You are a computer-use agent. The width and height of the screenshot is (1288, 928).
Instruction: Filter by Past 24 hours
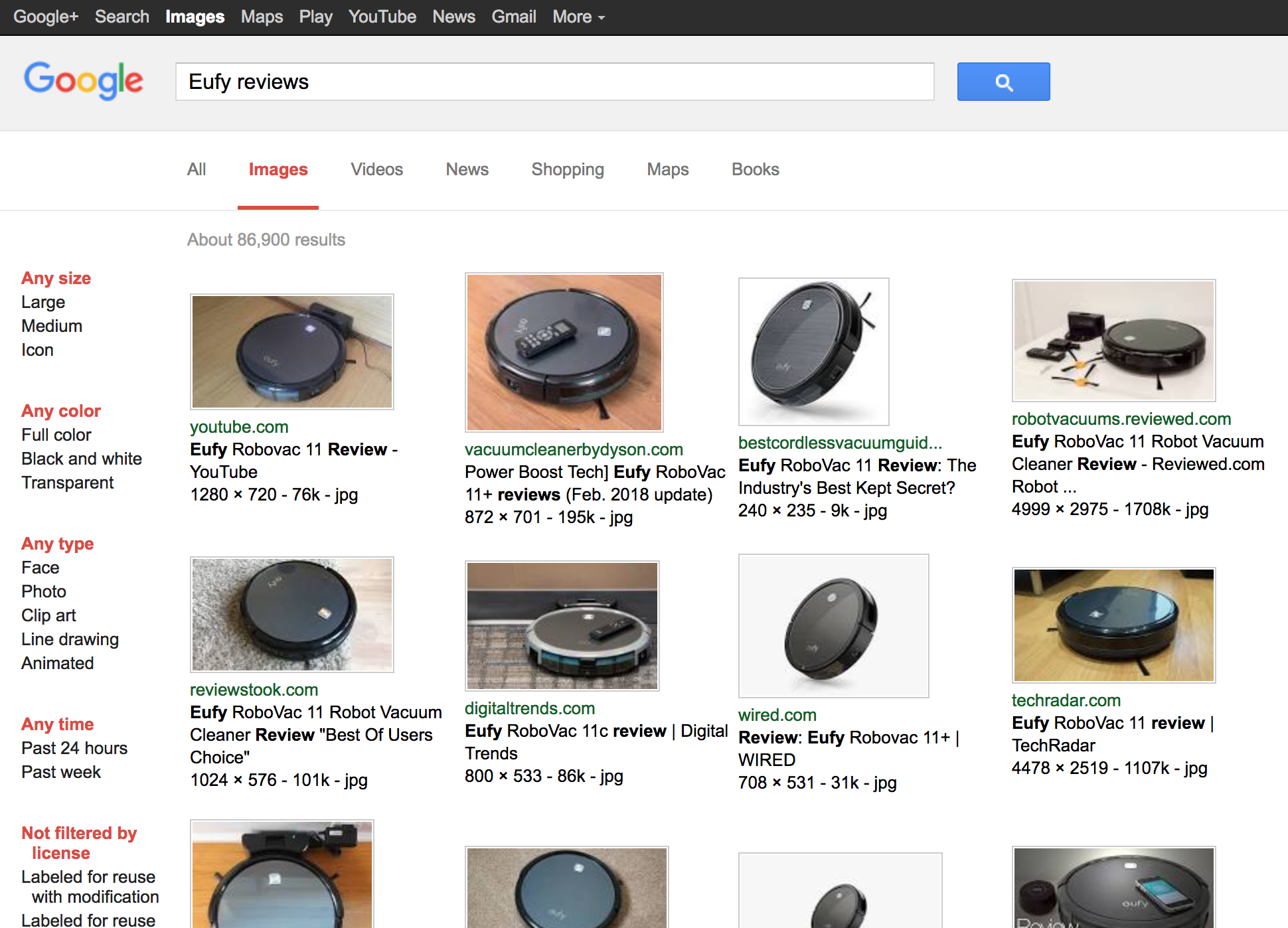(74, 748)
